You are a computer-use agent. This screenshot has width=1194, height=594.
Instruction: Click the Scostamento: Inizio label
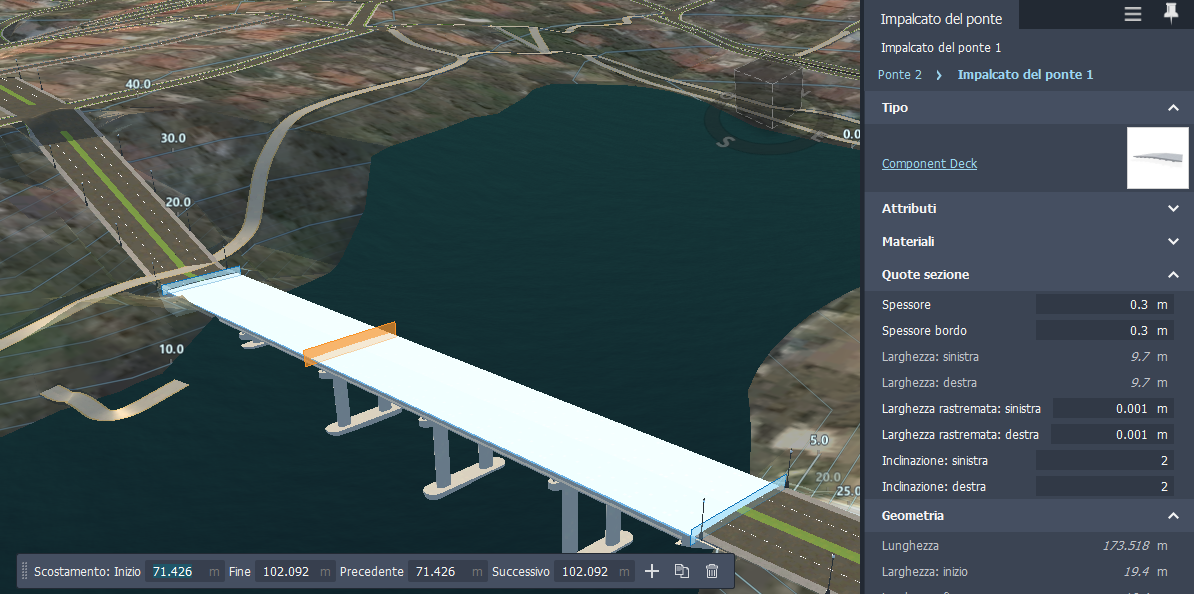tap(88, 571)
